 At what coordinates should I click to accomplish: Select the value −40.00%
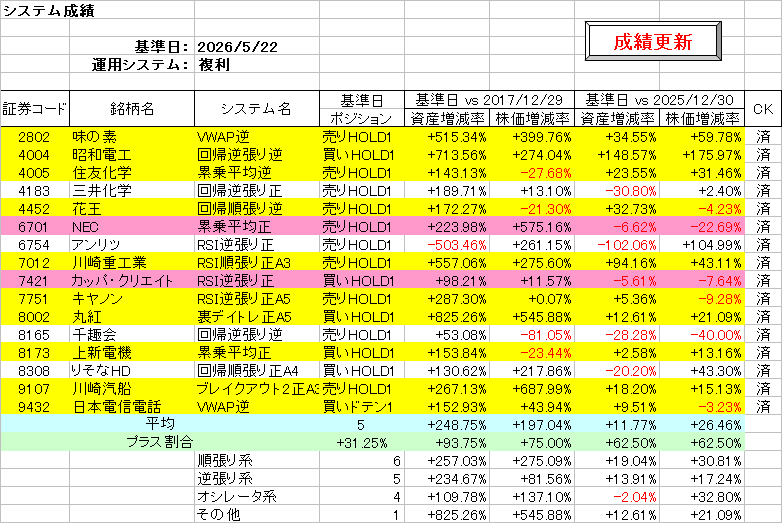(702, 335)
